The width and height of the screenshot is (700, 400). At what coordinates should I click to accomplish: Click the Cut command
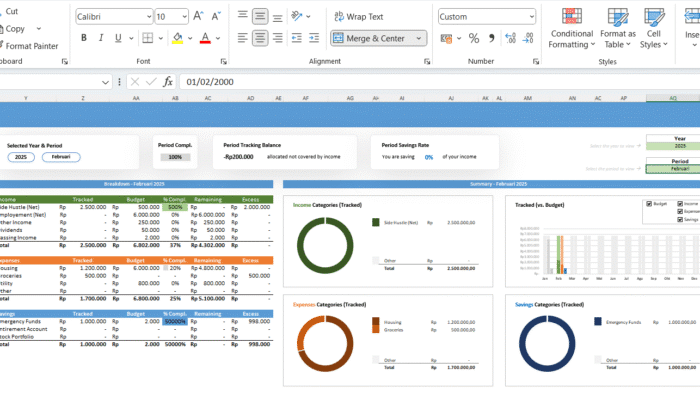click(x=10, y=11)
